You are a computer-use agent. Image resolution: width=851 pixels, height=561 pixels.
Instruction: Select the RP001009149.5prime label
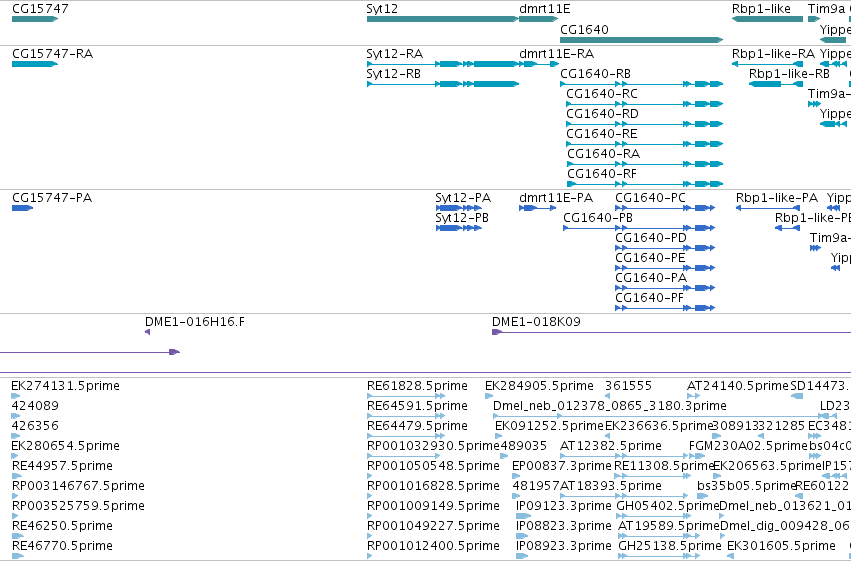433,507
